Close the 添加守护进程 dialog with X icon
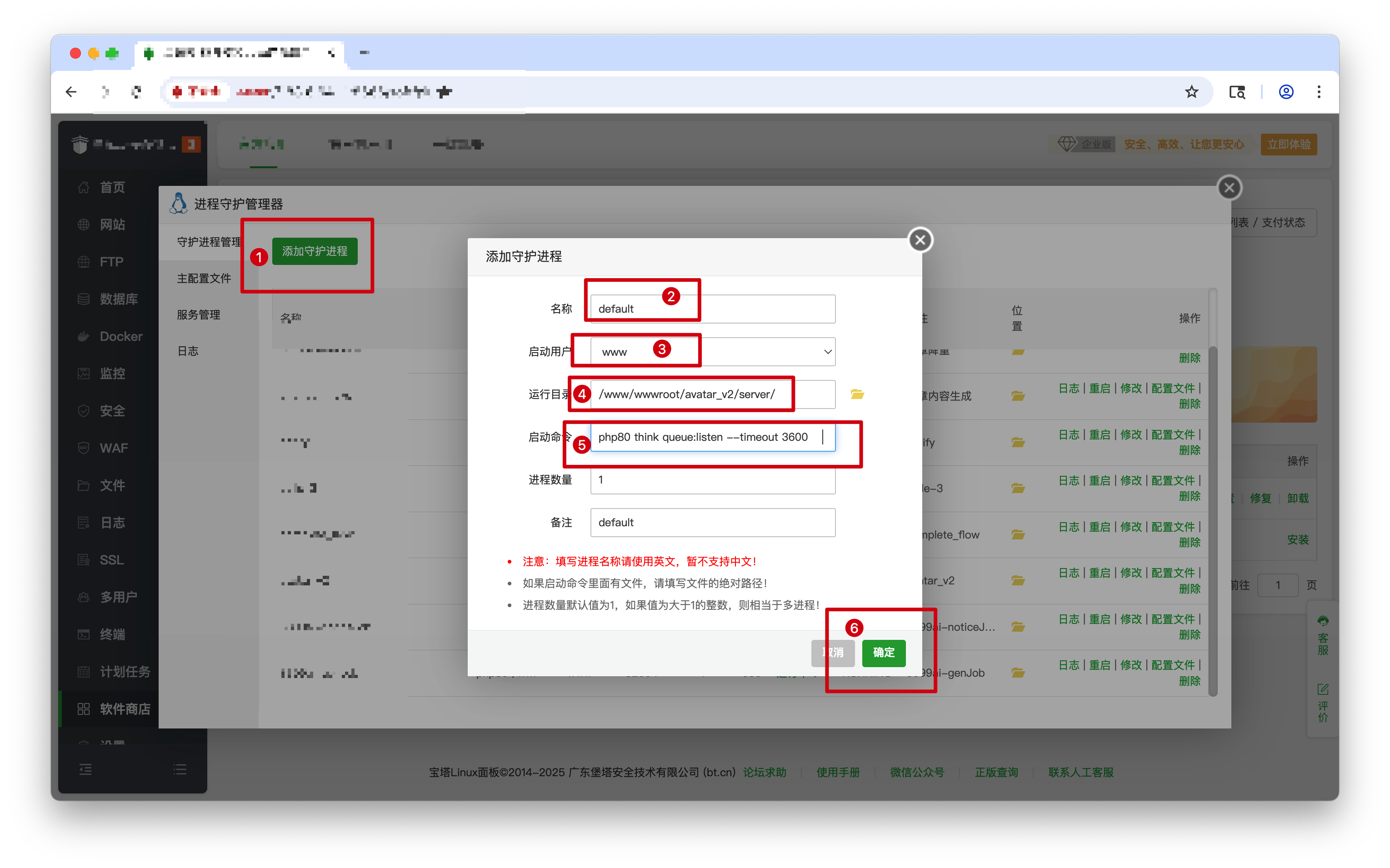The image size is (1390, 868). click(x=920, y=240)
